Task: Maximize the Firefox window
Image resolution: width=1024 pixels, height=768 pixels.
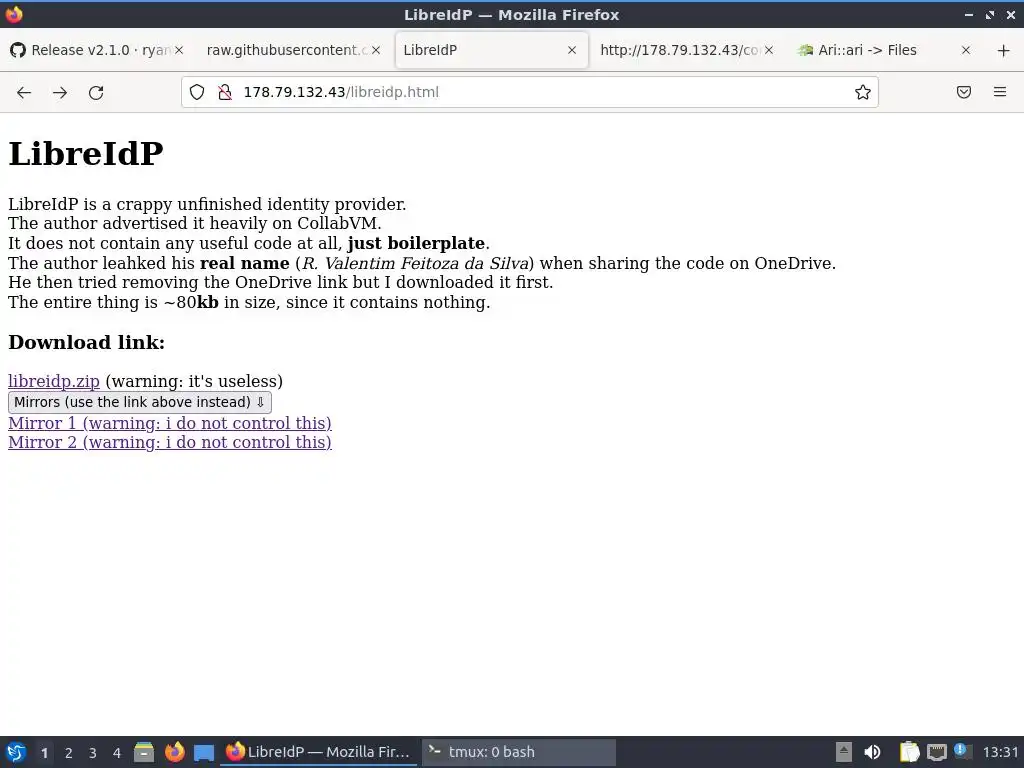Action: tap(990, 14)
